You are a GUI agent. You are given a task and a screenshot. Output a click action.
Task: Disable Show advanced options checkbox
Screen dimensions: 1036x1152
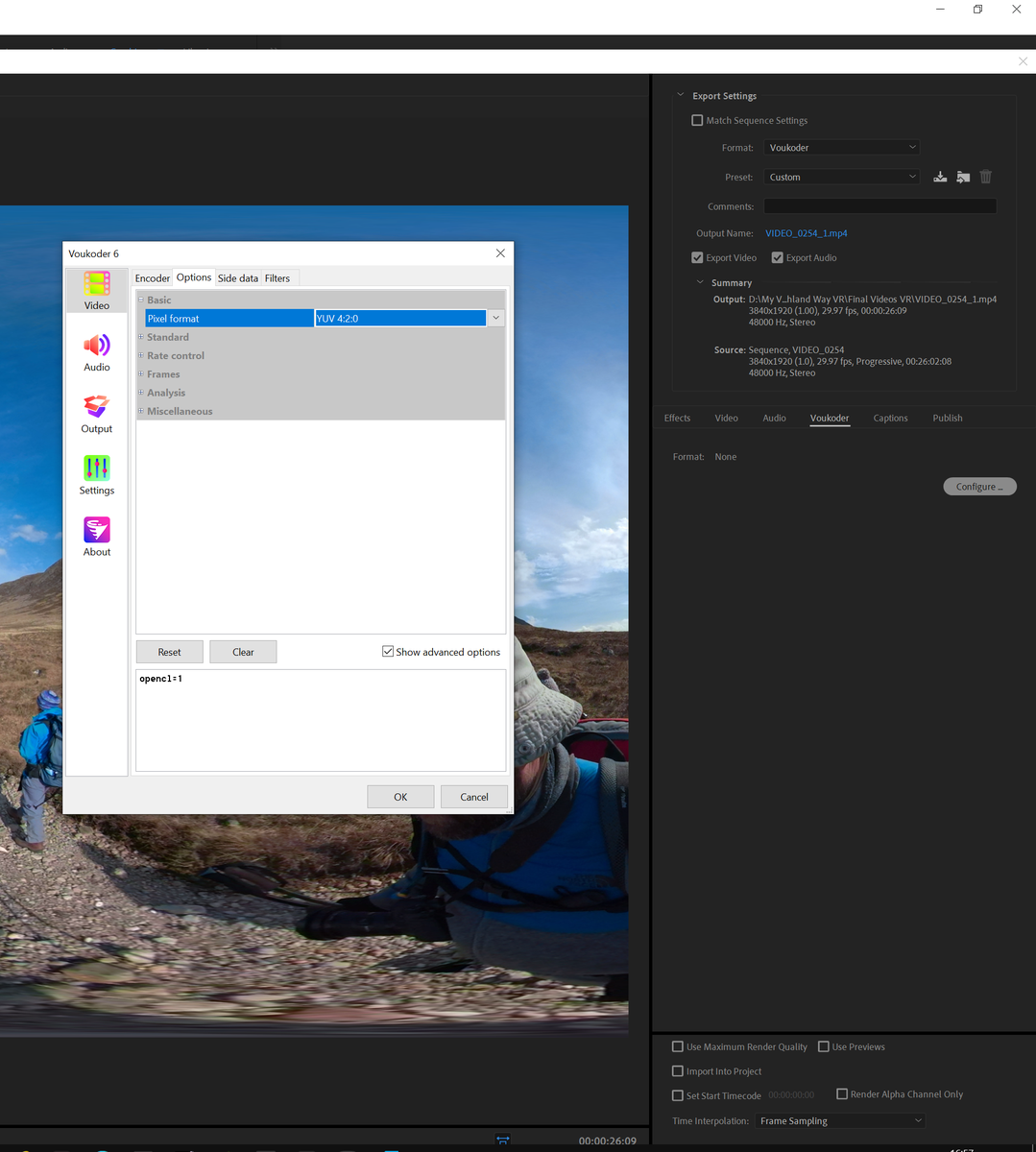pos(388,652)
